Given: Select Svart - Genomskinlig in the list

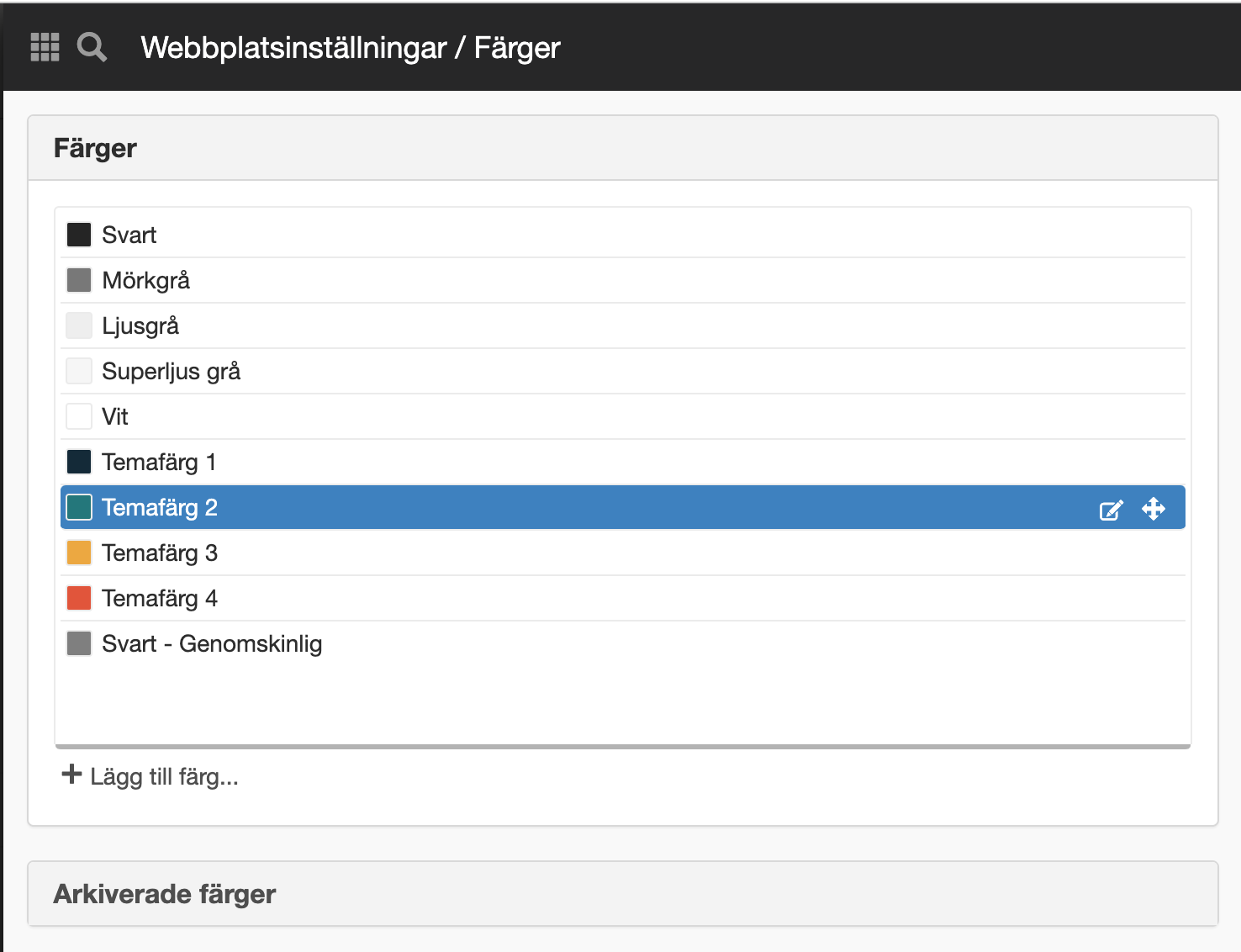Looking at the screenshot, I should pyautogui.click(x=623, y=643).
